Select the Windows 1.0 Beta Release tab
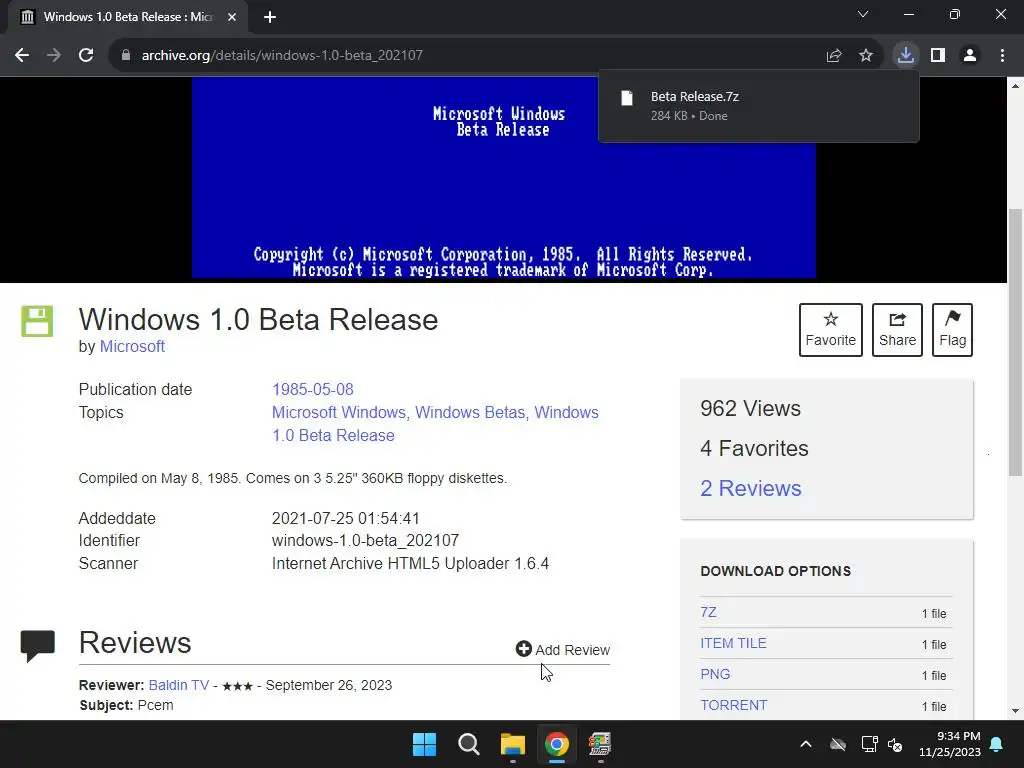1024x768 pixels. pyautogui.click(x=128, y=17)
